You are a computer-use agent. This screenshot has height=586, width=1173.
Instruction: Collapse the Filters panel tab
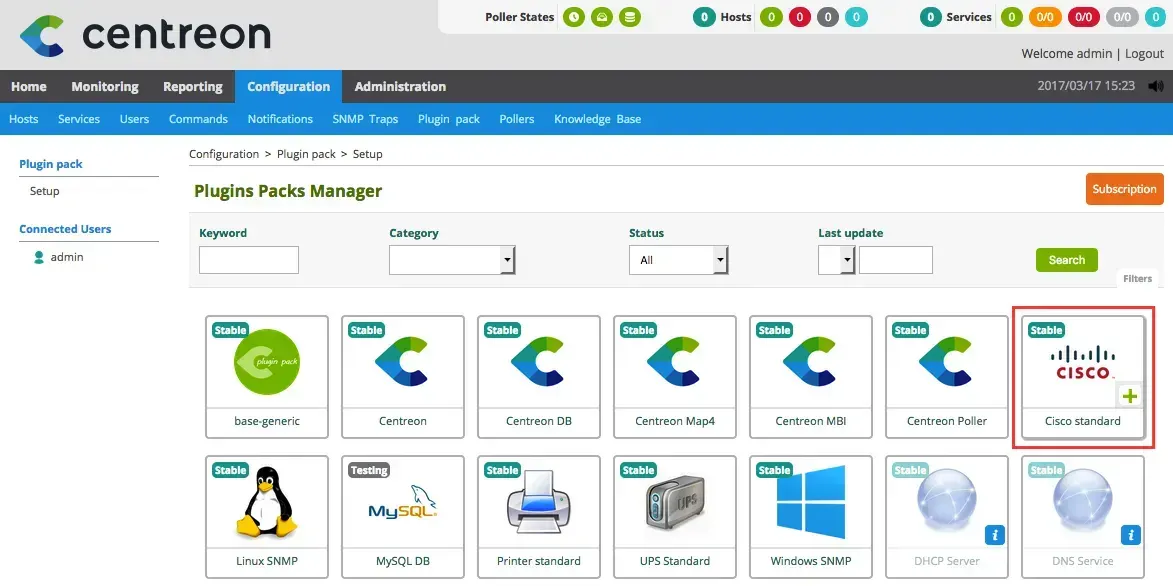pyautogui.click(x=1137, y=278)
